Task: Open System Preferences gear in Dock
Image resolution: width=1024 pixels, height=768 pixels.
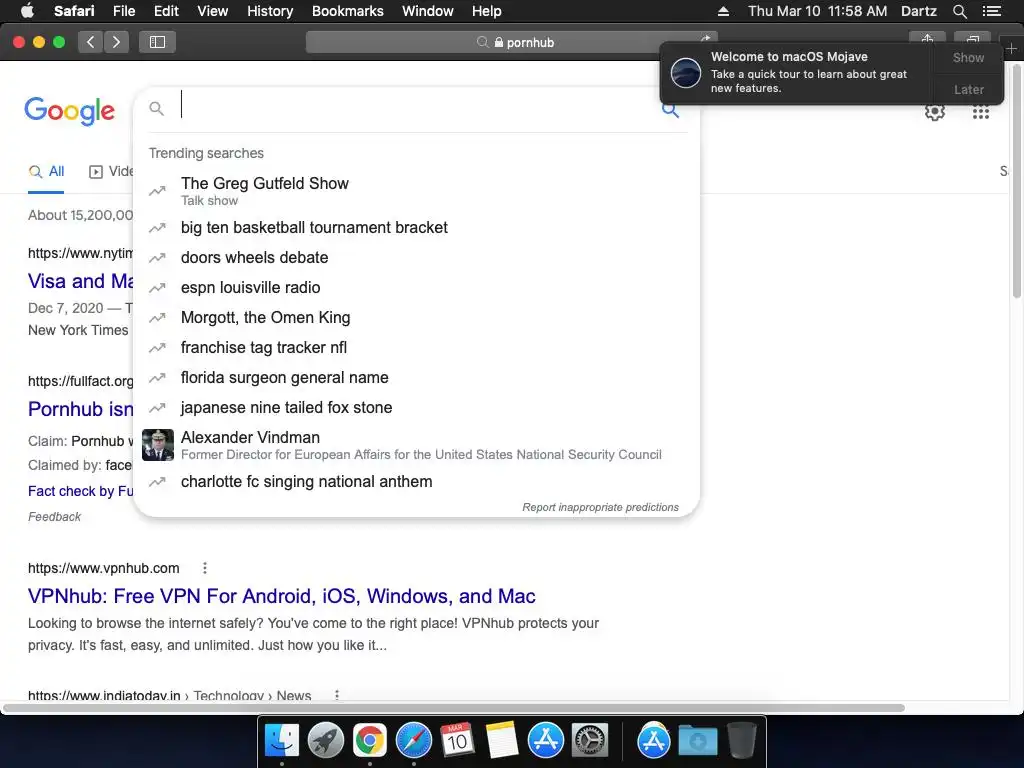Action: coord(590,741)
